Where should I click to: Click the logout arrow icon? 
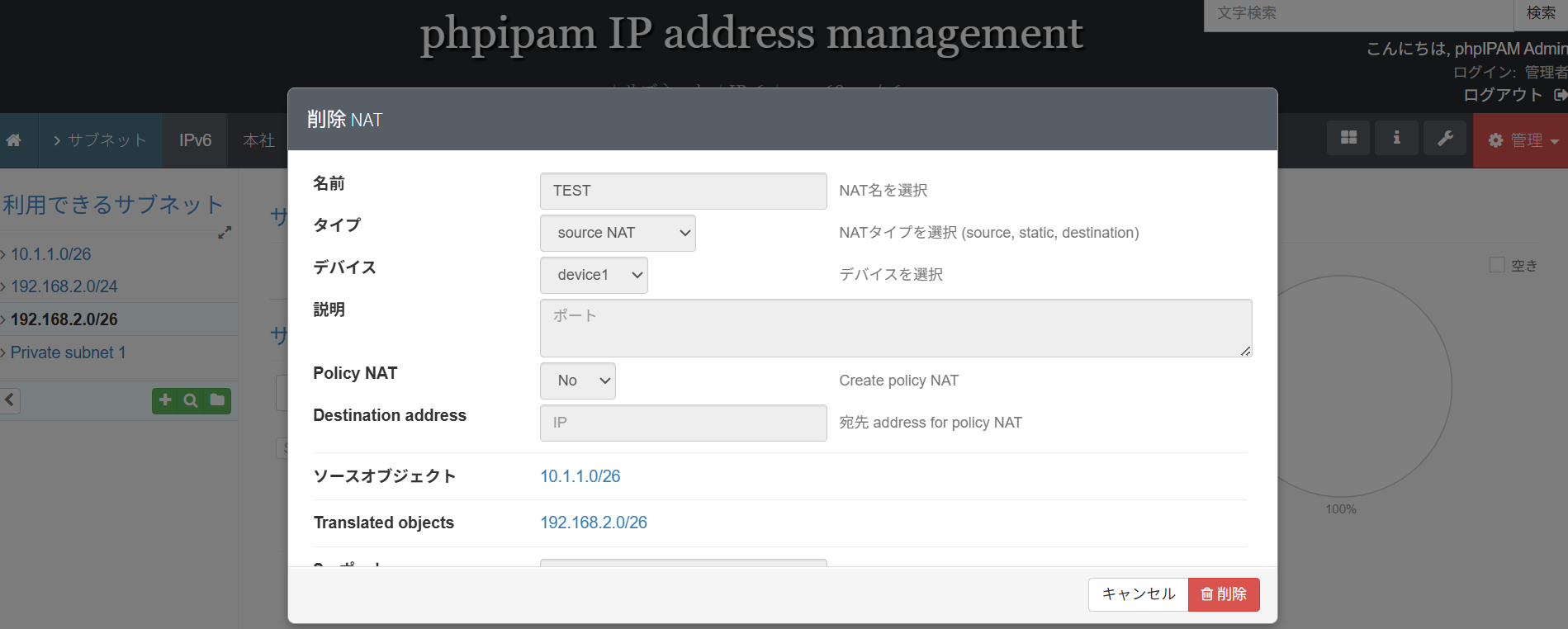pyautogui.click(x=1560, y=95)
